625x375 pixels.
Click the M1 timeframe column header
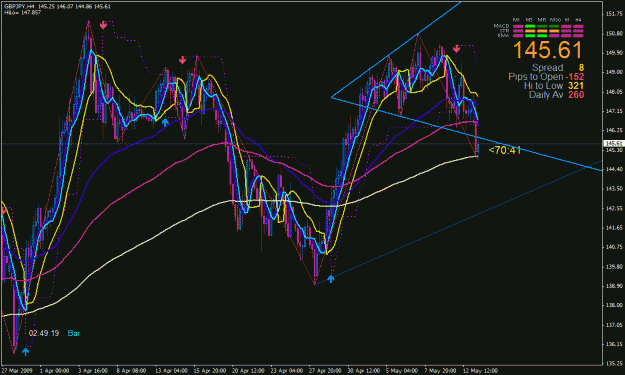(x=516, y=20)
